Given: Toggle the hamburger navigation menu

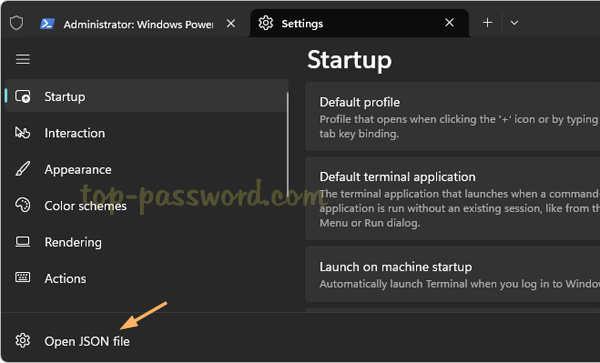Looking at the screenshot, I should pyautogui.click(x=23, y=59).
